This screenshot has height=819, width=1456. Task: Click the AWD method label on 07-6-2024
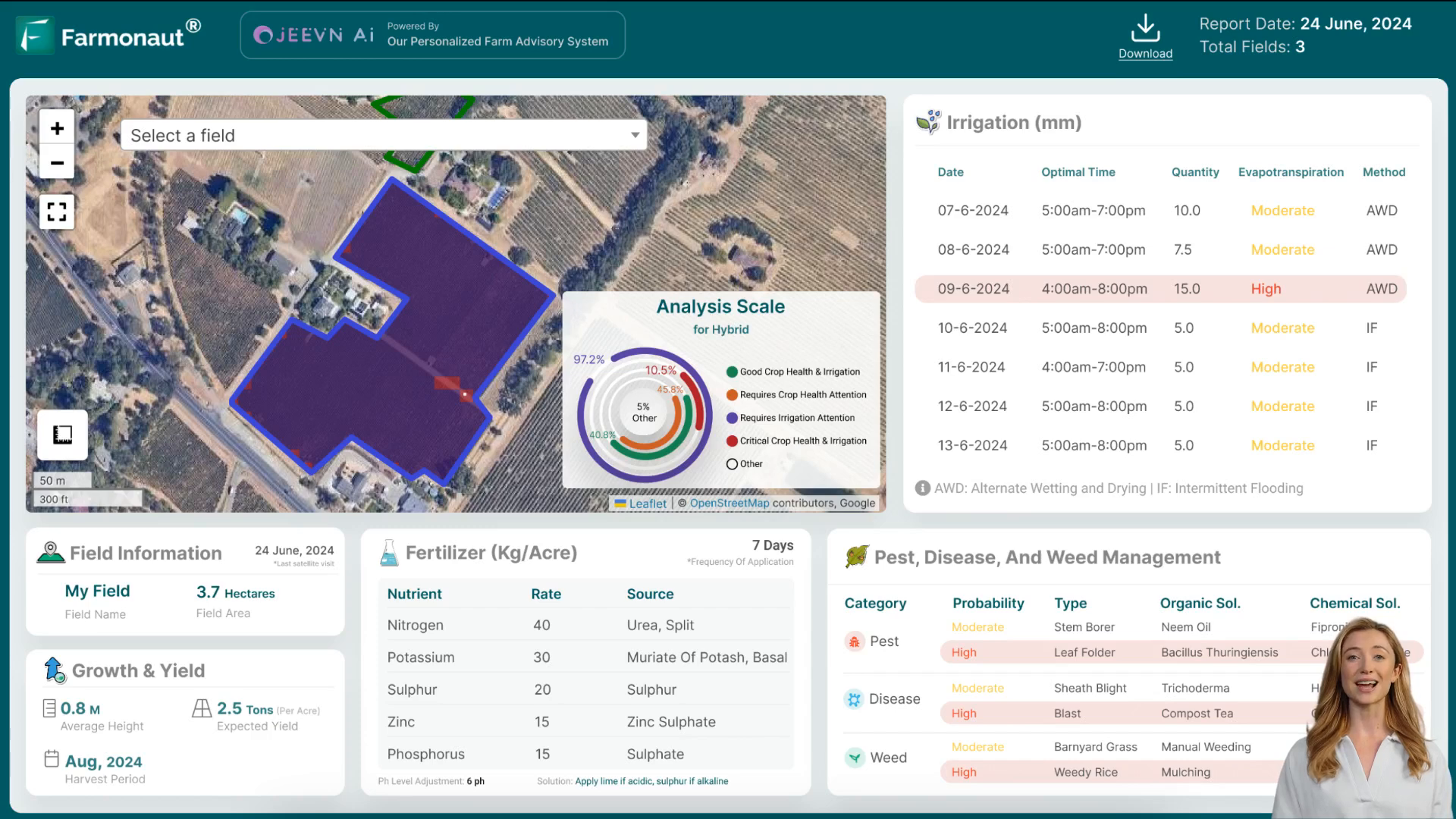pyautogui.click(x=1383, y=210)
